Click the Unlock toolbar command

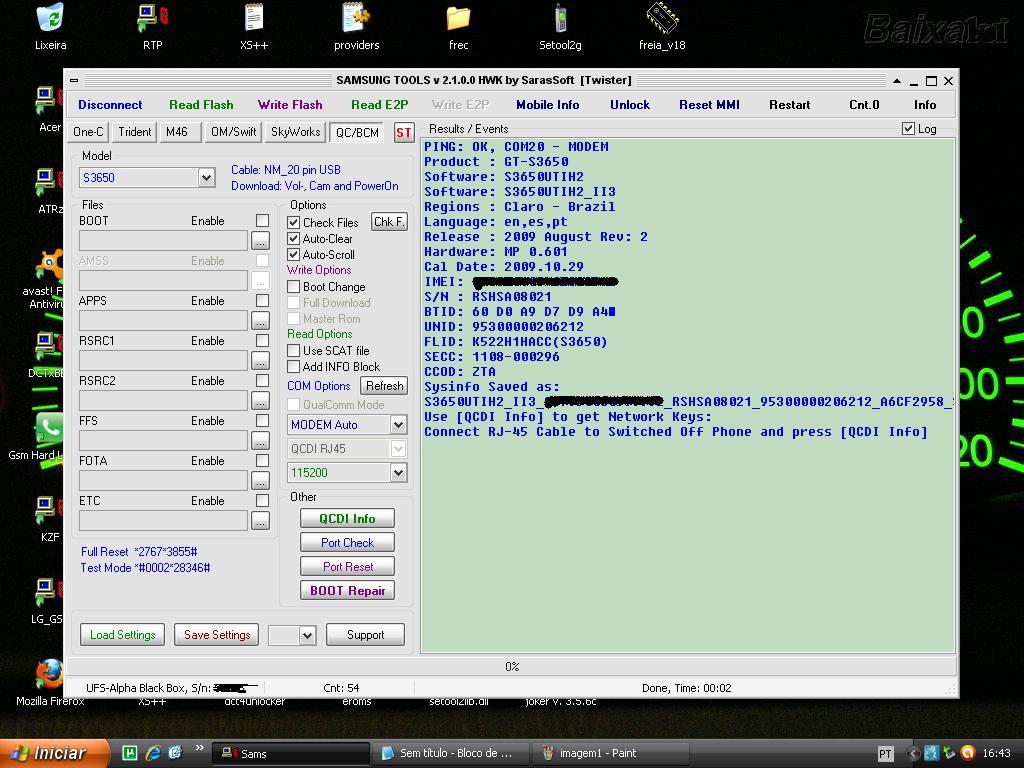coord(630,105)
